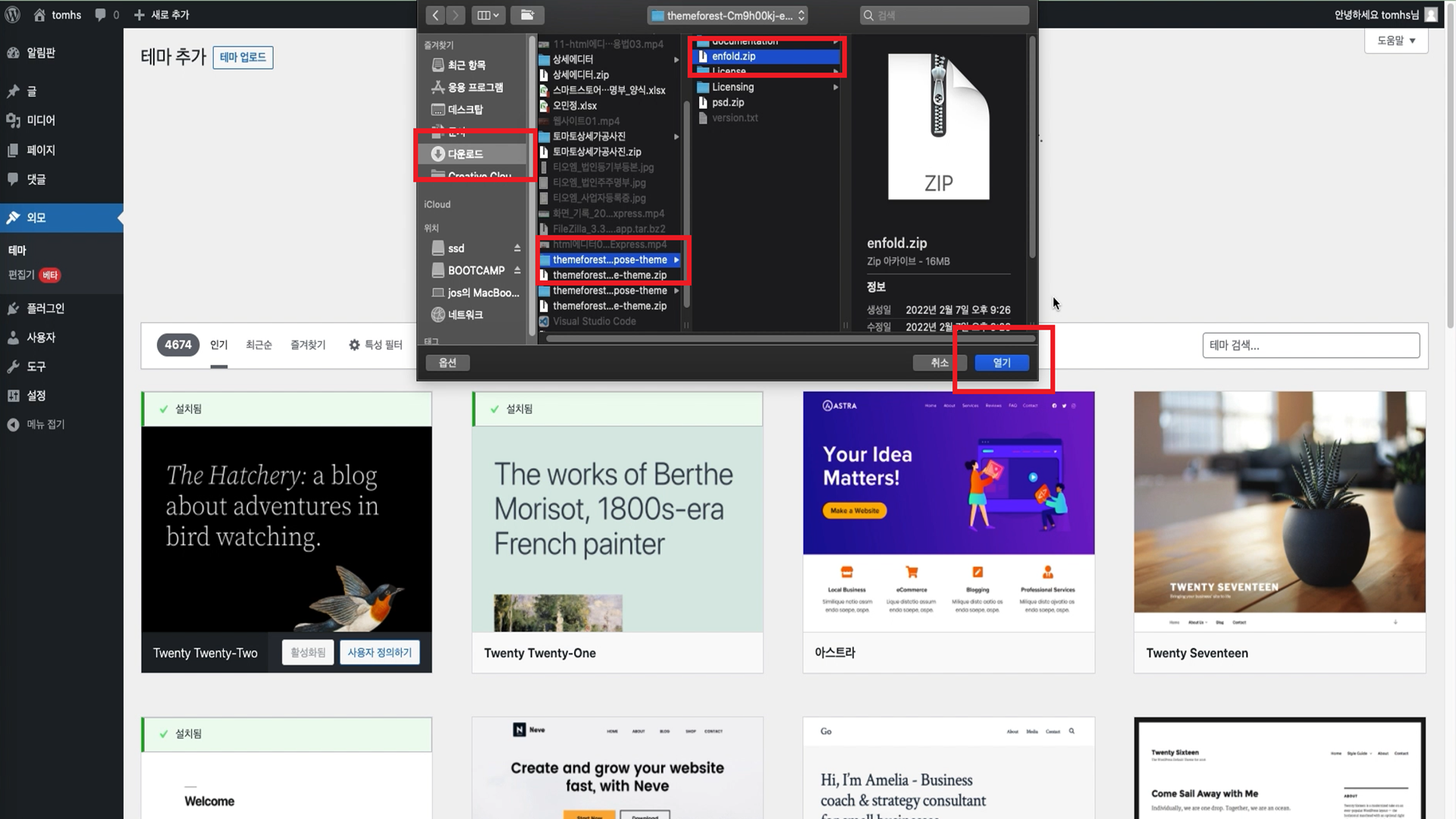Create new folder in file dialog
The image size is (1456, 819).
point(527,15)
